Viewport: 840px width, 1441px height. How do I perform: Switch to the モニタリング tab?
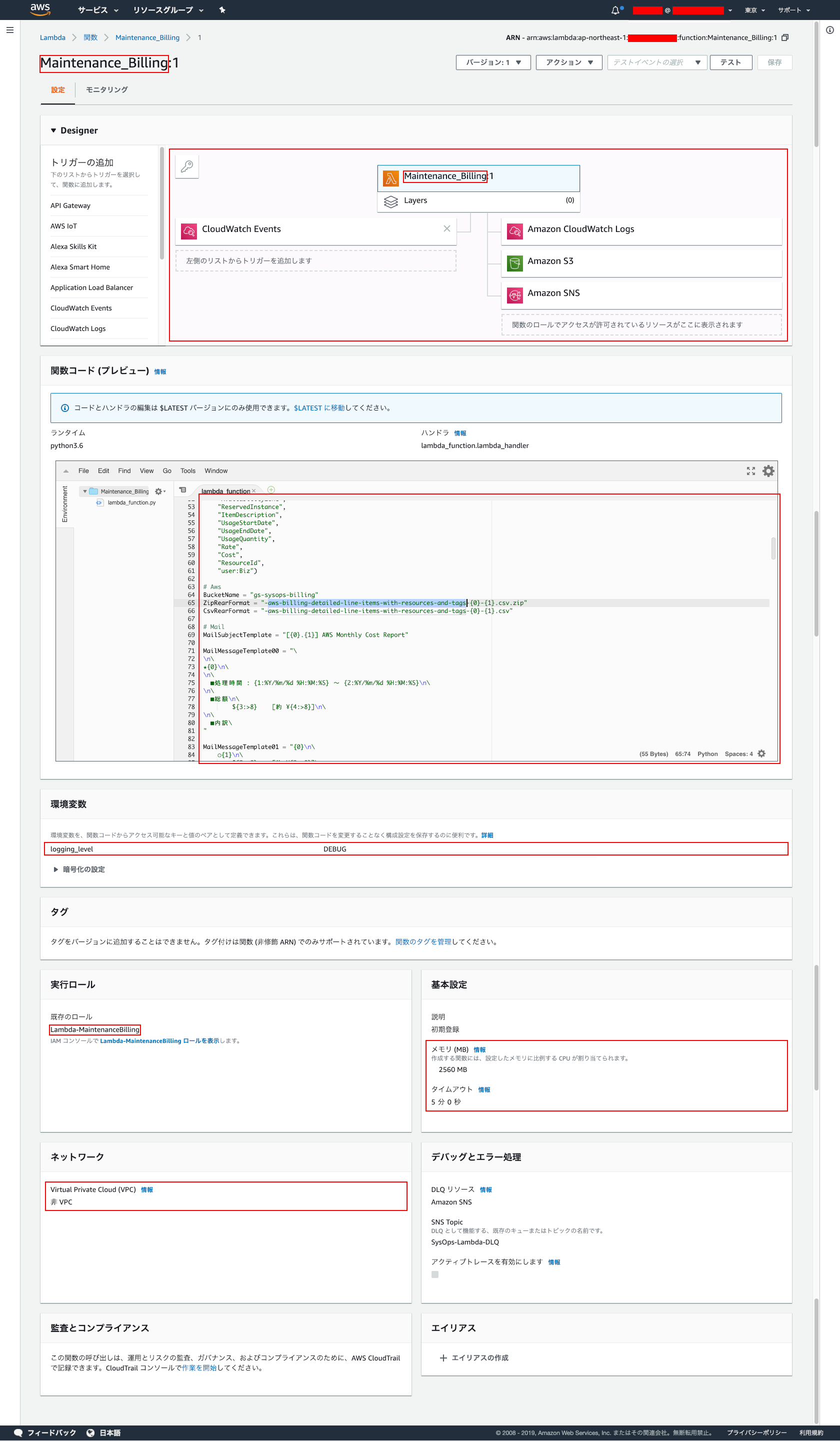[x=106, y=90]
